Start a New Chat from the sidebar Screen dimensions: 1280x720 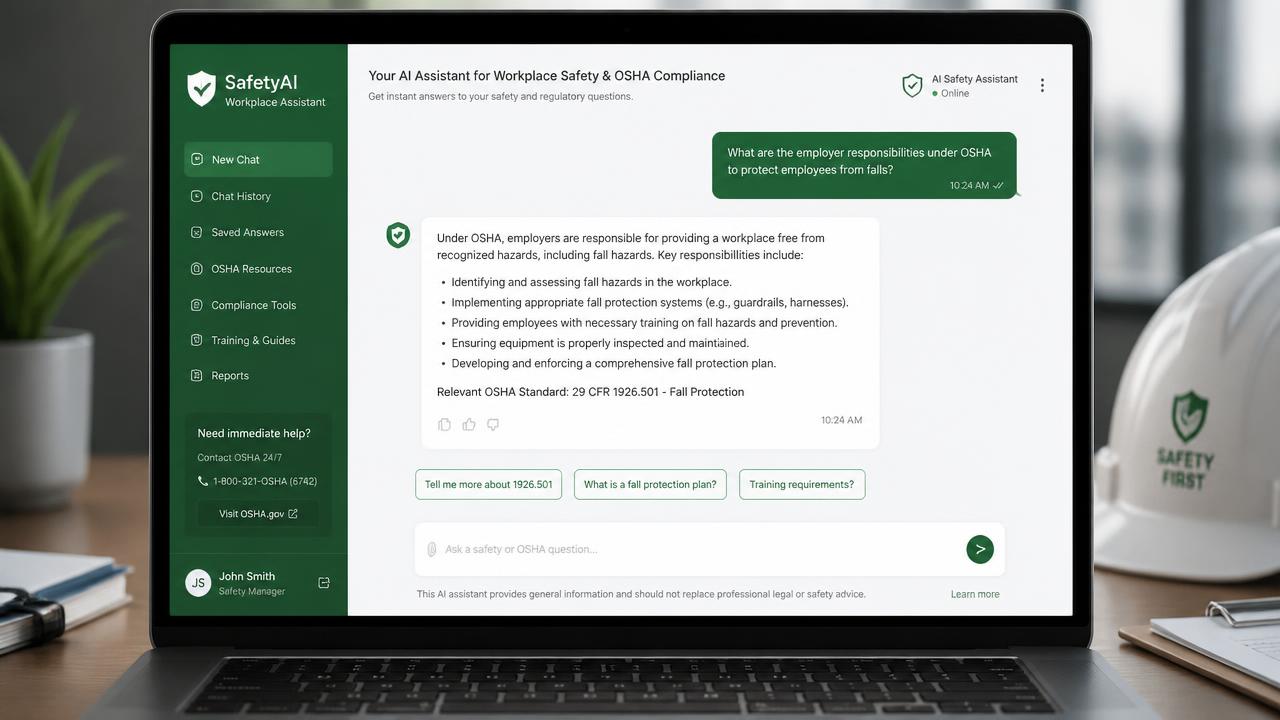(258, 159)
